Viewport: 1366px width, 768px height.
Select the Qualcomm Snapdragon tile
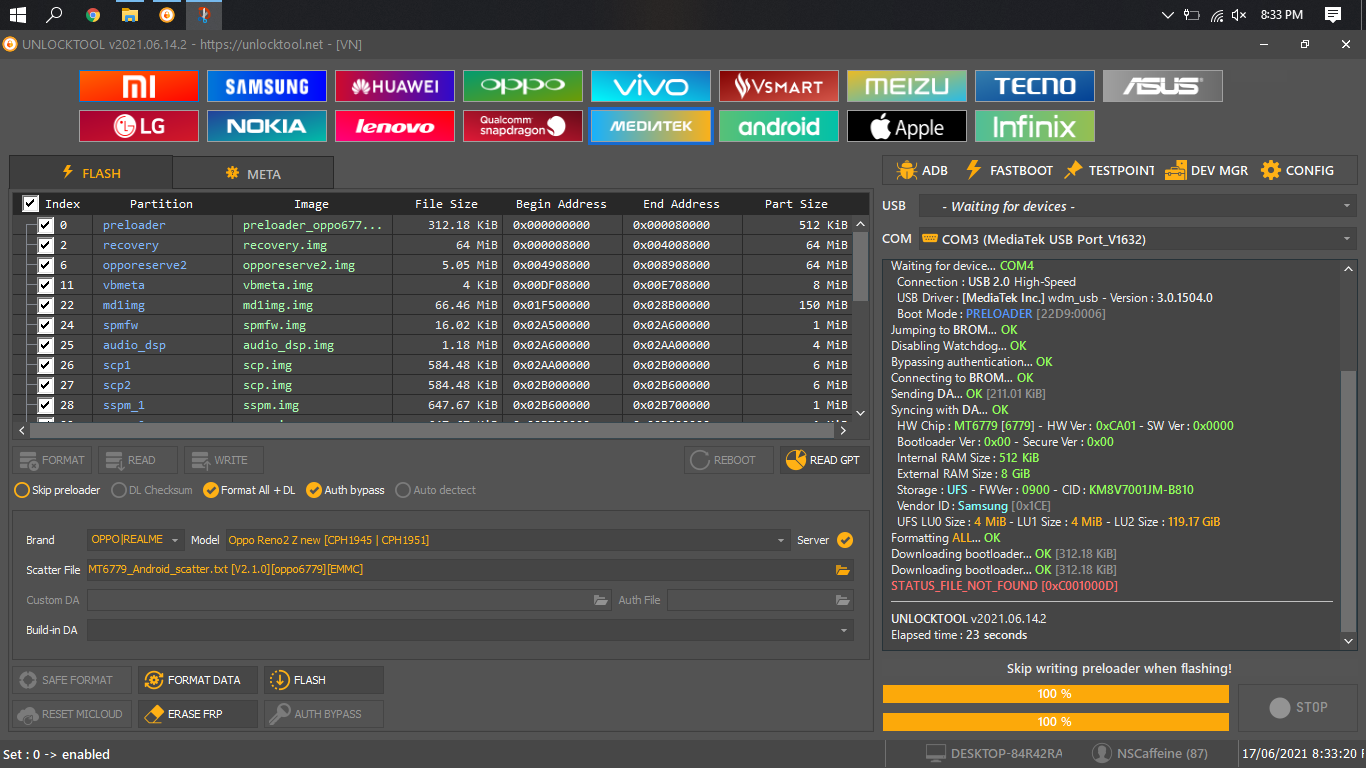coord(523,126)
